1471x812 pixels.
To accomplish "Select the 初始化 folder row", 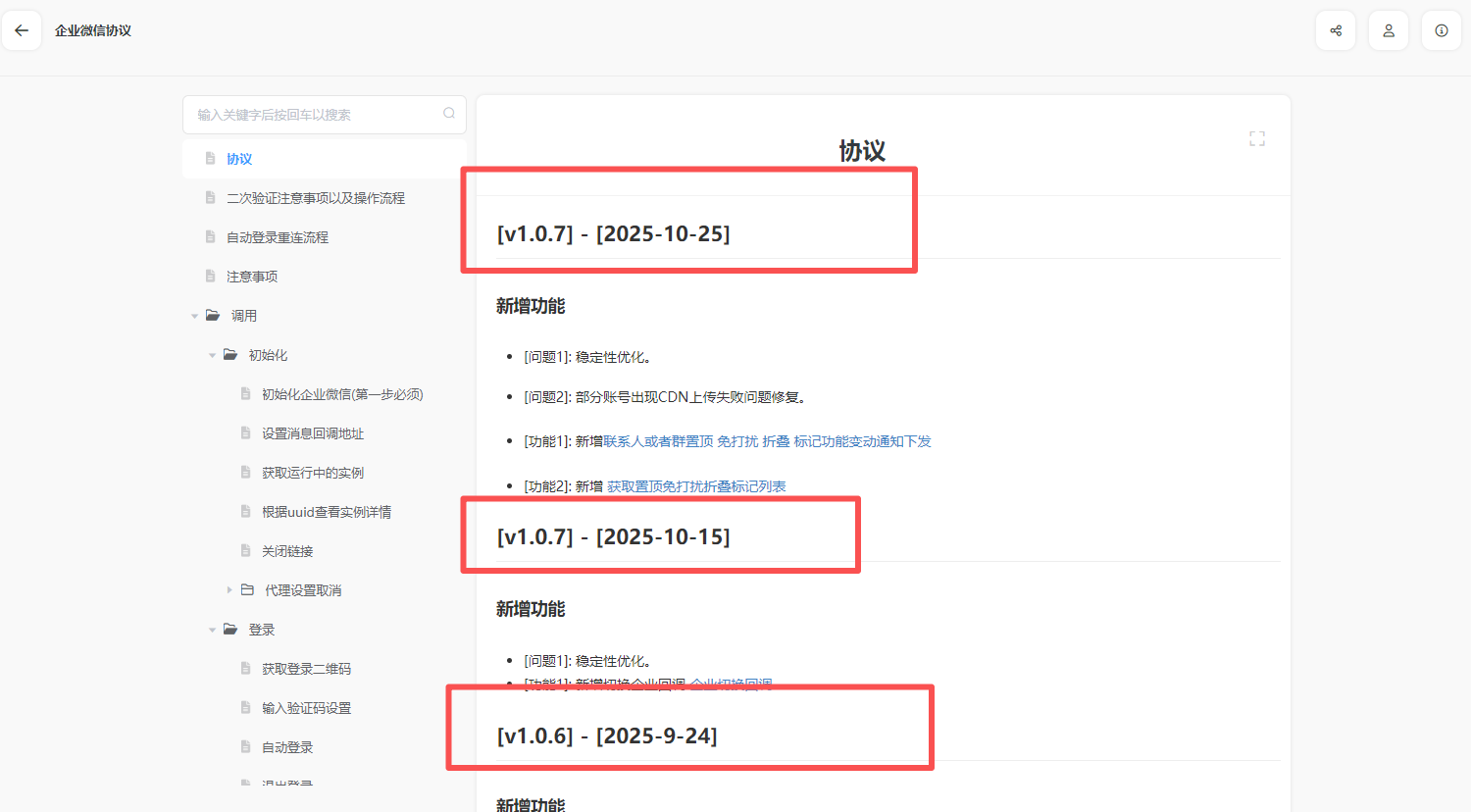I will (x=324, y=355).
